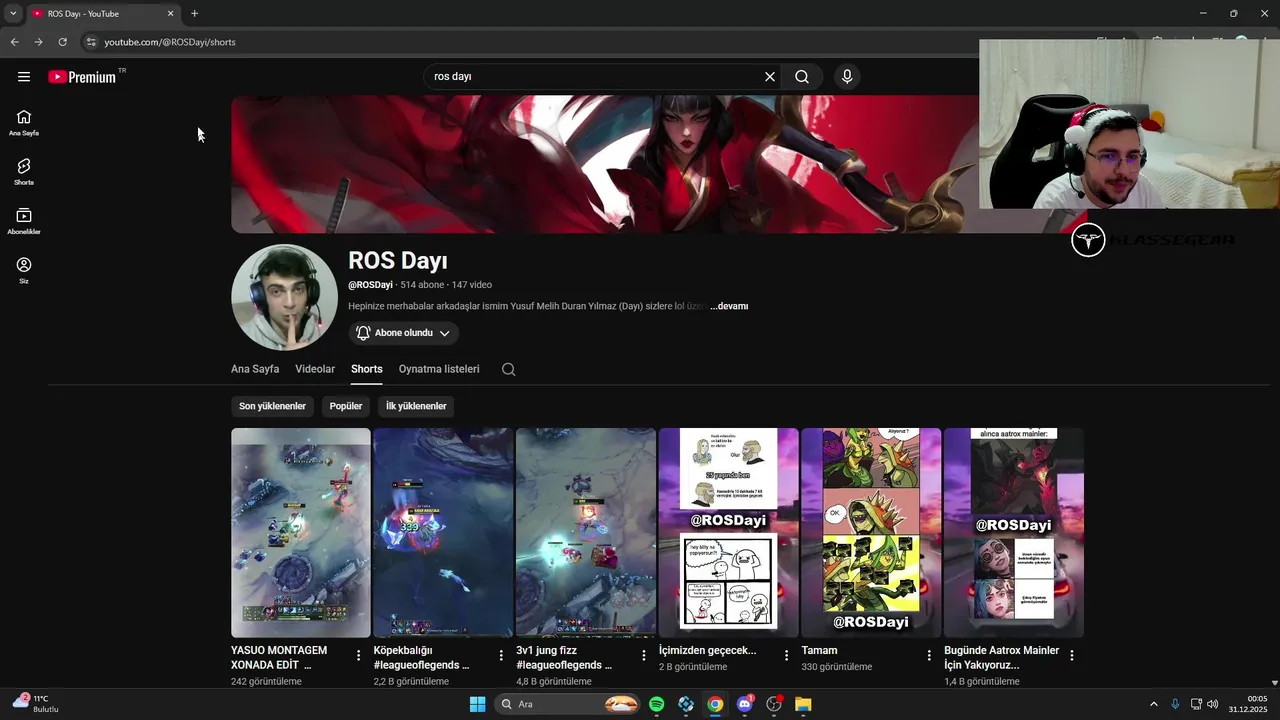Clear the search text with X
This screenshot has width=1280, height=720.
tap(770, 77)
